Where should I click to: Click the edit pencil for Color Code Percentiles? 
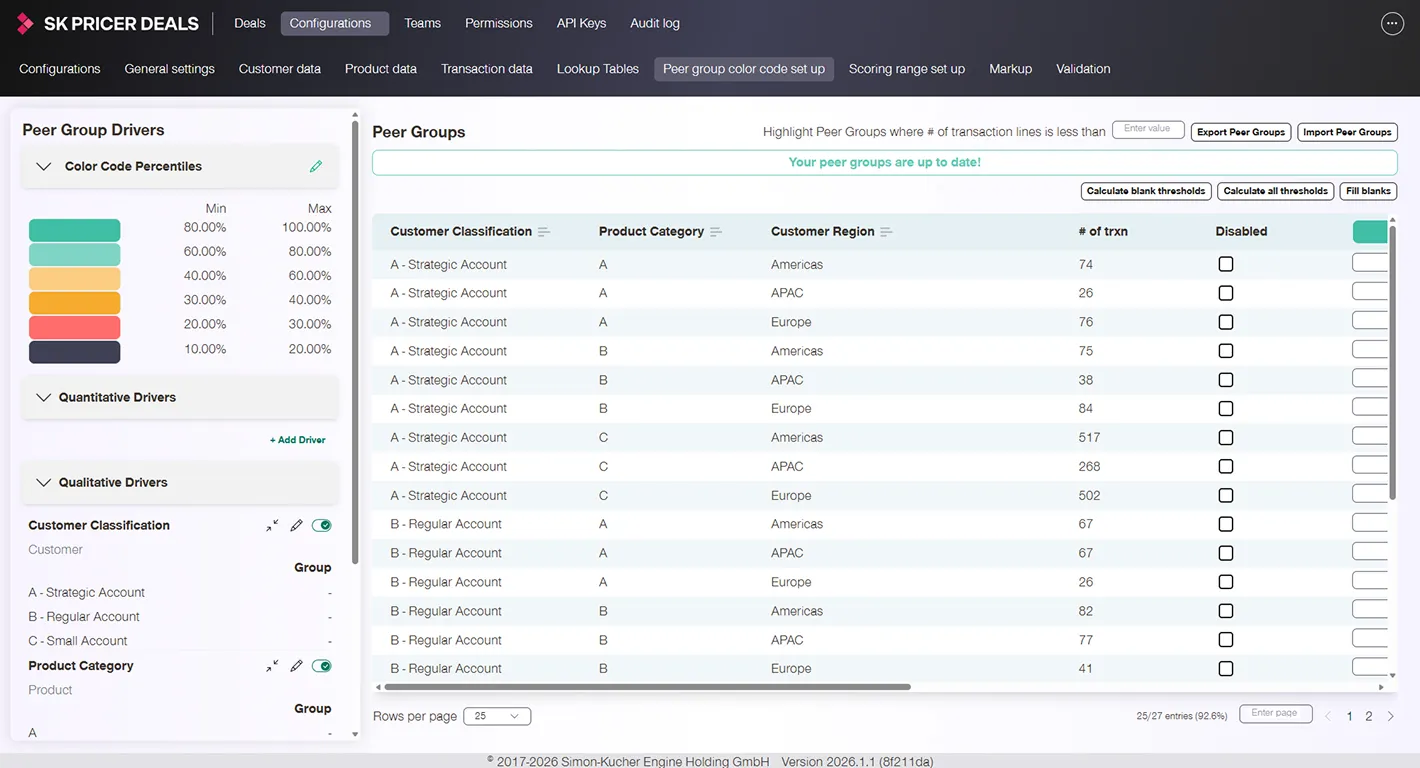click(316, 167)
